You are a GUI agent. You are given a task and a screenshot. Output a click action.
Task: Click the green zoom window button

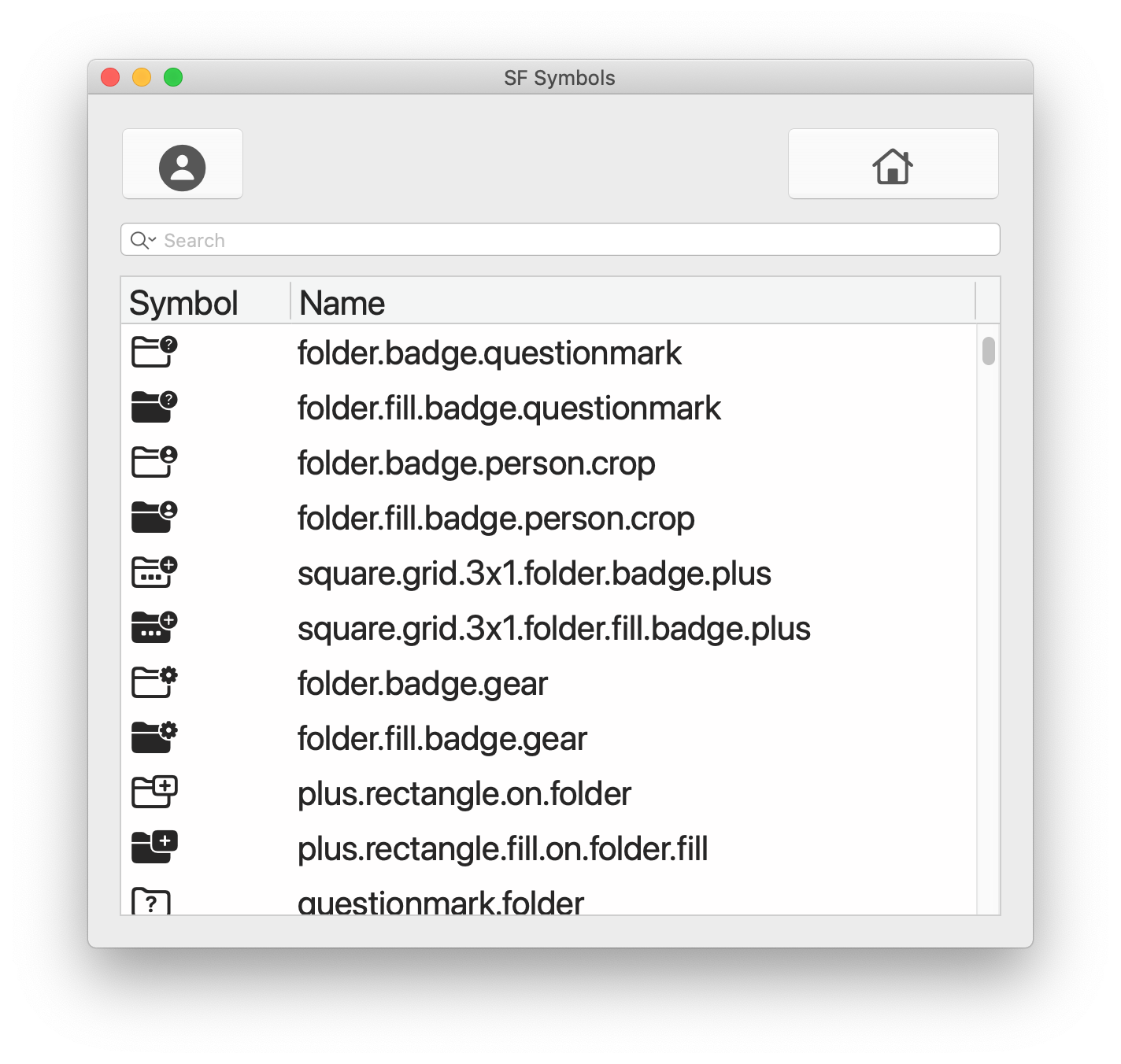coord(173,77)
